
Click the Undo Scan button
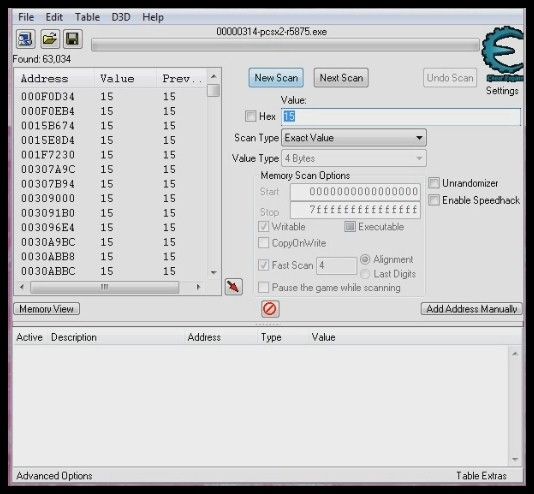(450, 78)
